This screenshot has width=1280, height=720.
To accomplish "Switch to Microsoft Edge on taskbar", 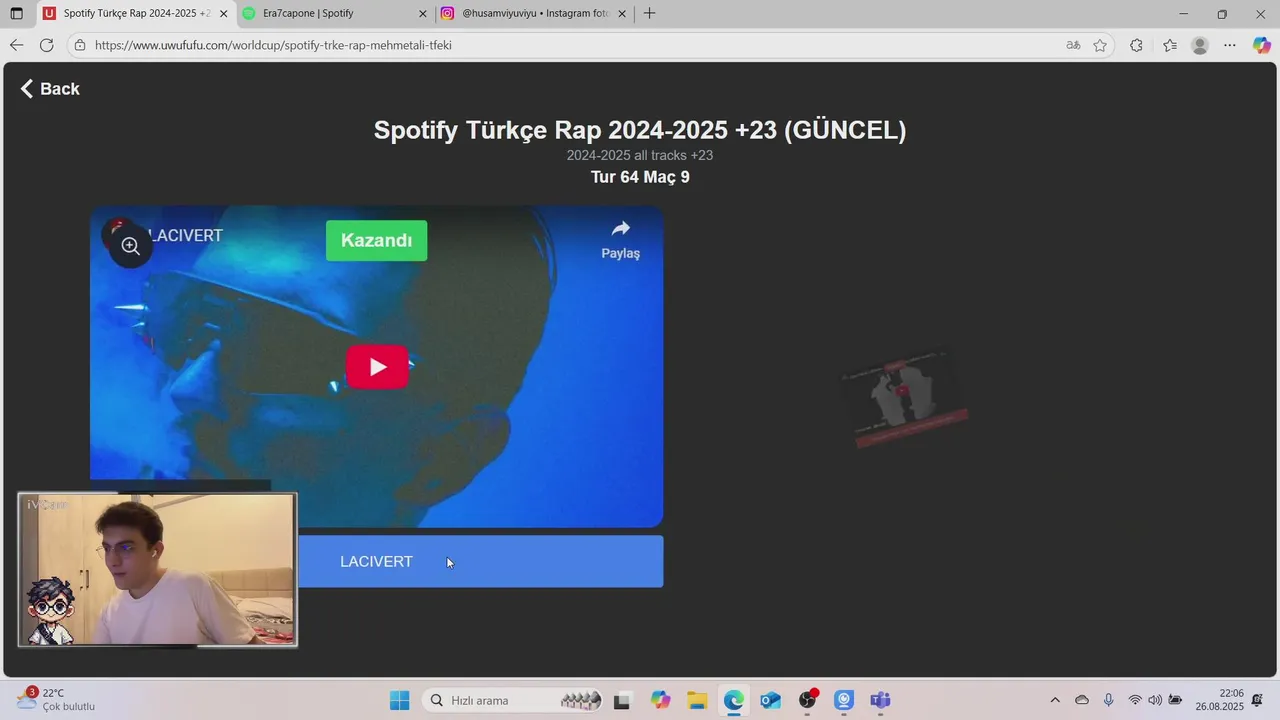I will [x=734, y=700].
